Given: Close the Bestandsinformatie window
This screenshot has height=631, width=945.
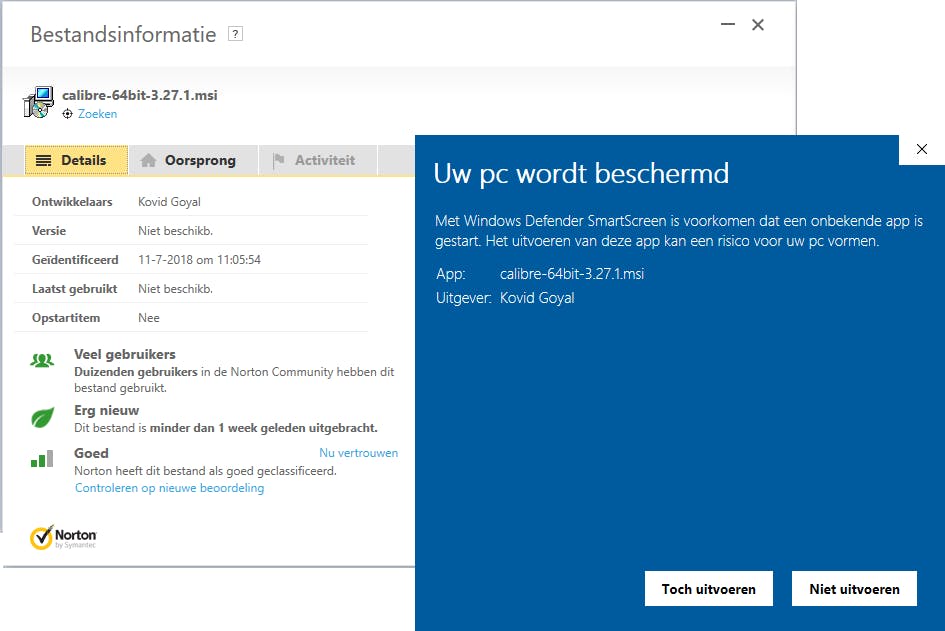Looking at the screenshot, I should coord(758,25).
